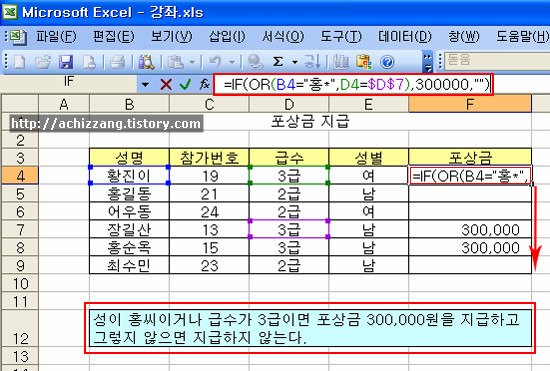Open Help with the question mark icon
Viewport: 550px width, 371px height.
click(x=387, y=62)
